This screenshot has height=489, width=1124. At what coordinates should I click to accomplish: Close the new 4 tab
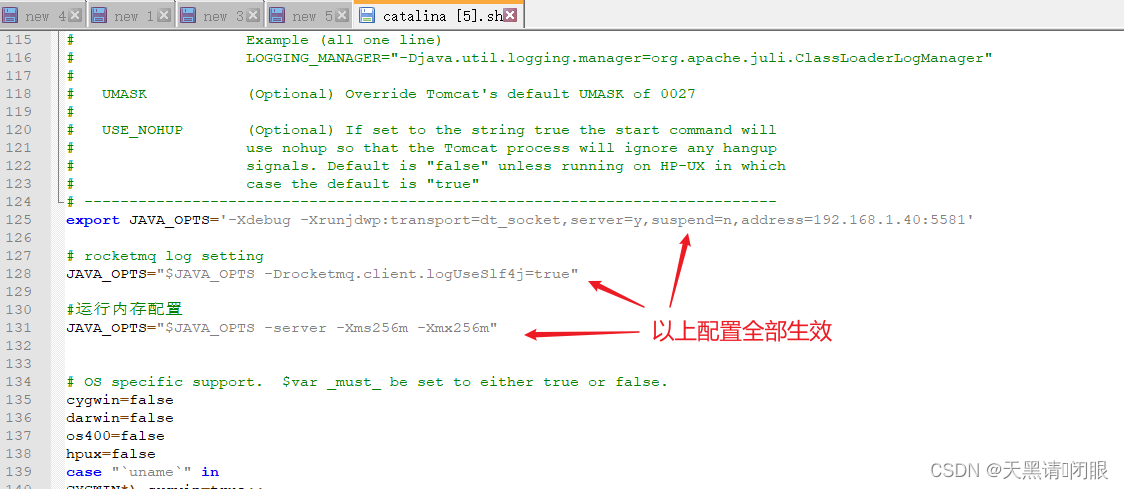75,15
